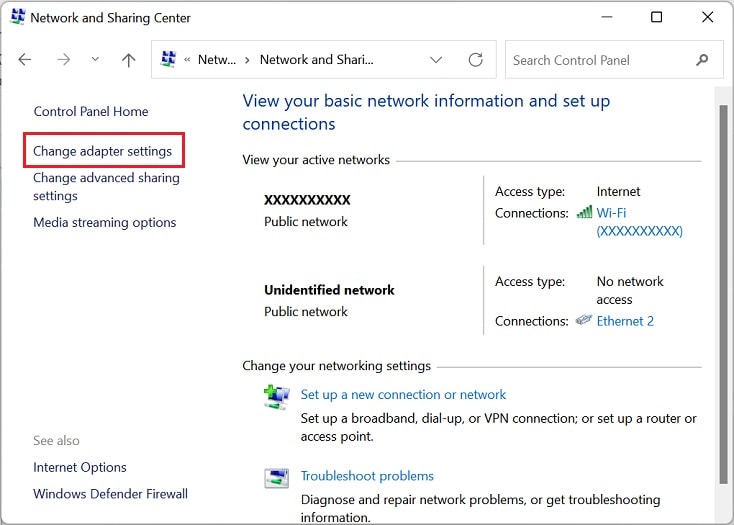Image resolution: width=734 pixels, height=525 pixels.
Task: Click the breadcrumb double-chevron overflow
Action: click(187, 60)
